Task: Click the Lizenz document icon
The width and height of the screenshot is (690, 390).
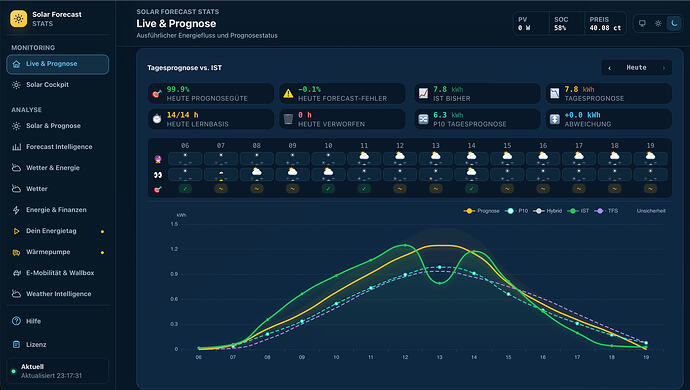Action: 16,345
